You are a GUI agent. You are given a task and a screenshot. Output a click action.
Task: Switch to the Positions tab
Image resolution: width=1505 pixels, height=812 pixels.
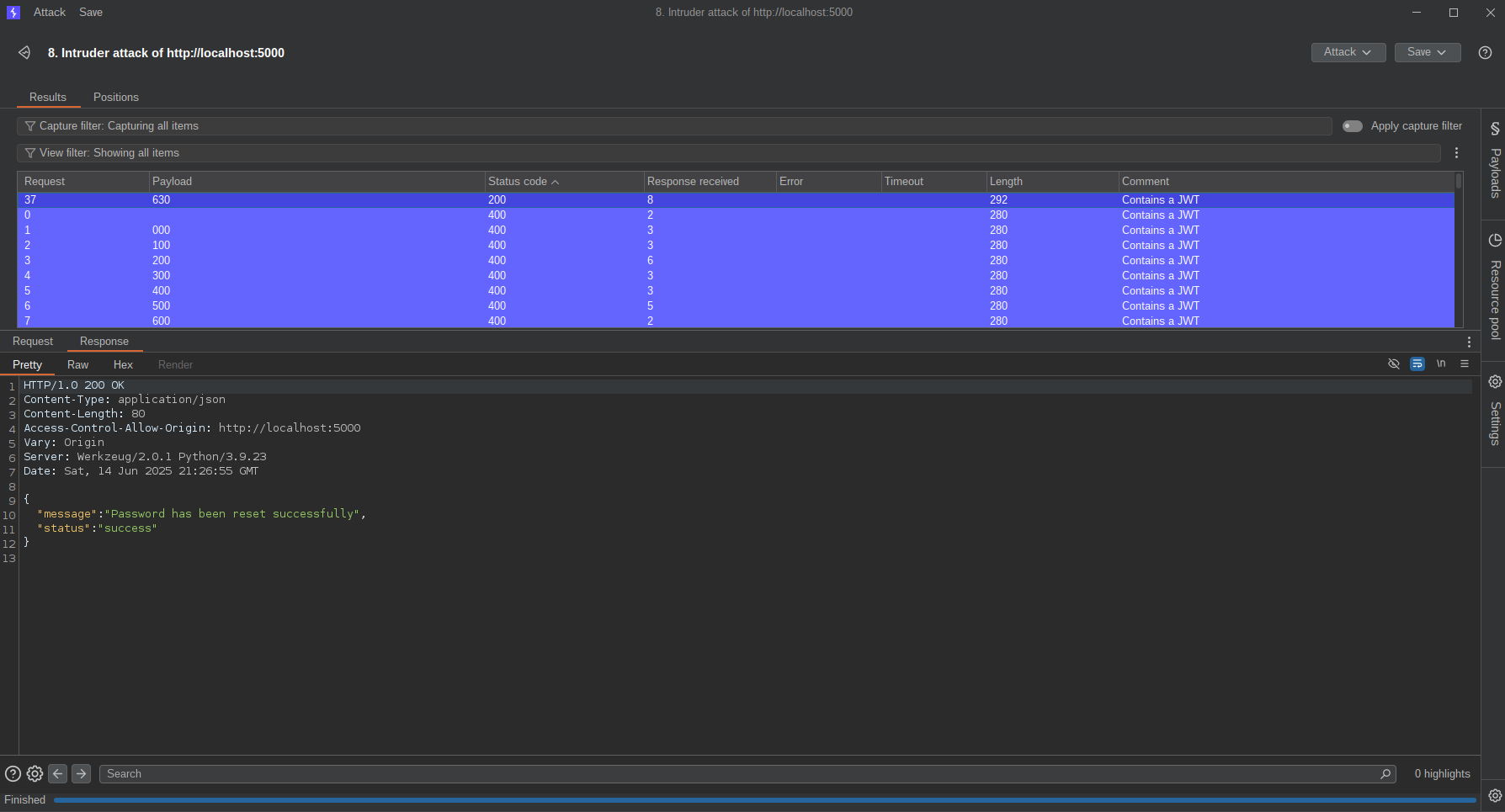[115, 98]
